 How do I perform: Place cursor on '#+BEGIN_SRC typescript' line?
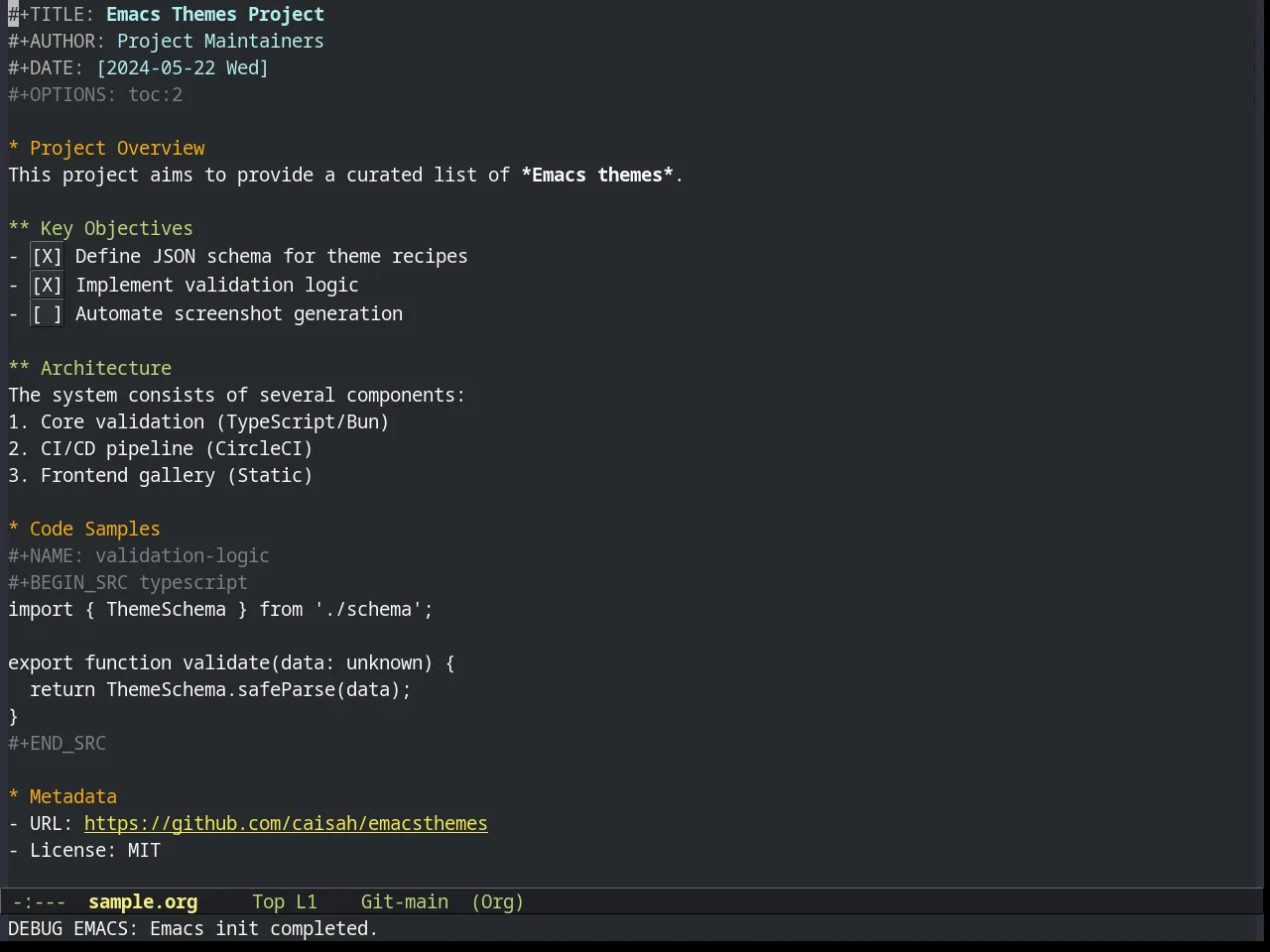128,582
